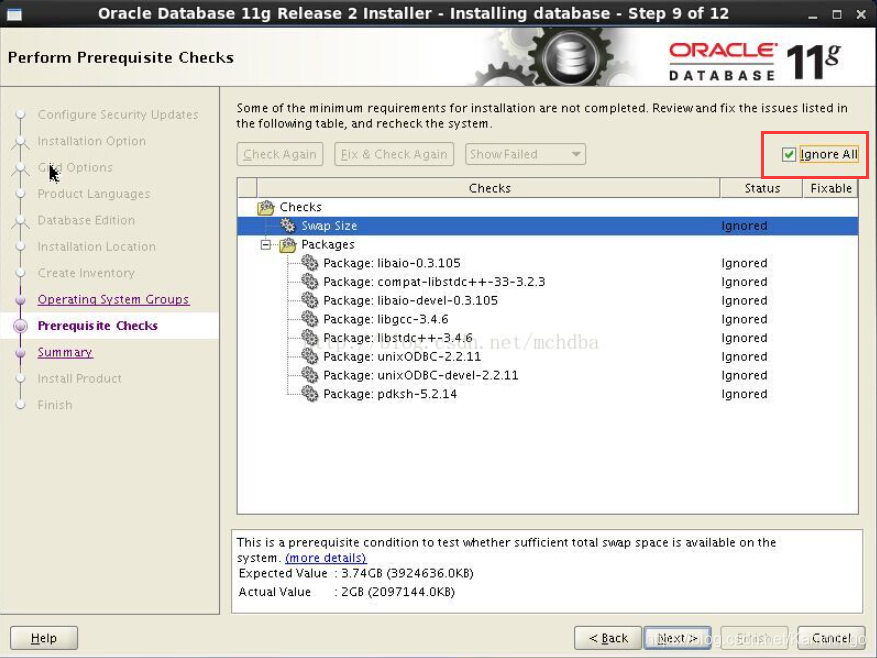The image size is (877, 658).
Task: Select 'Package: libgcc-3.4.6' row
Action: [548, 319]
